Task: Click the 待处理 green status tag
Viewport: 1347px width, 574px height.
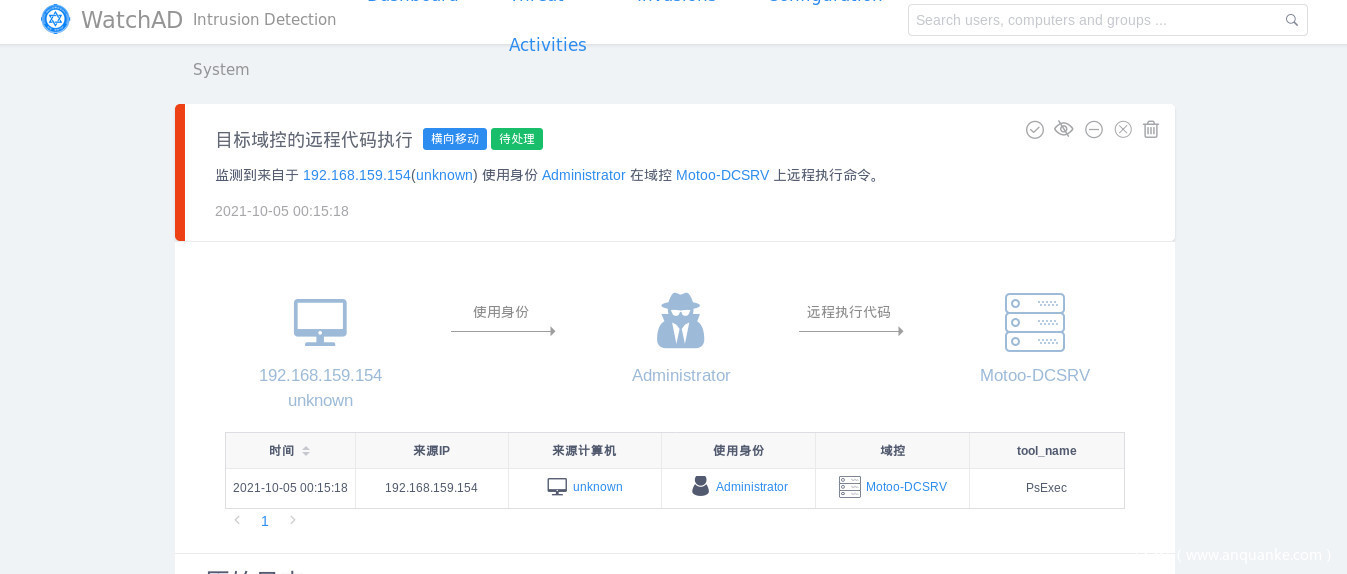Action: (x=517, y=139)
